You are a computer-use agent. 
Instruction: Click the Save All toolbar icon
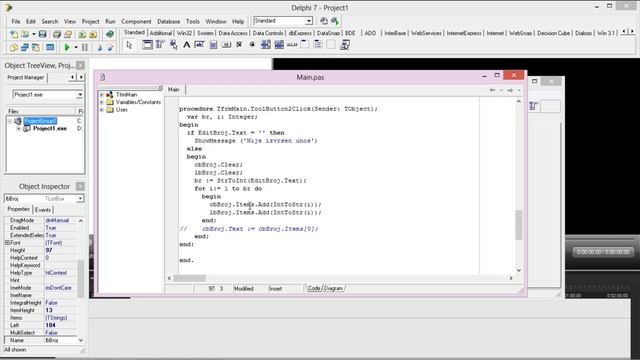(x=57, y=35)
